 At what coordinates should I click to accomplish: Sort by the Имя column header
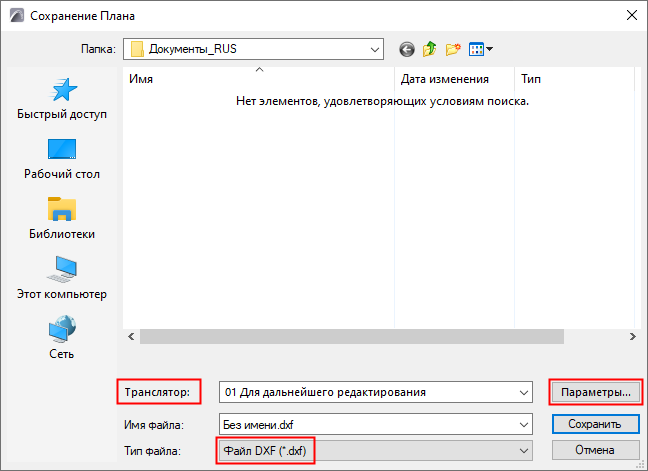tap(259, 78)
